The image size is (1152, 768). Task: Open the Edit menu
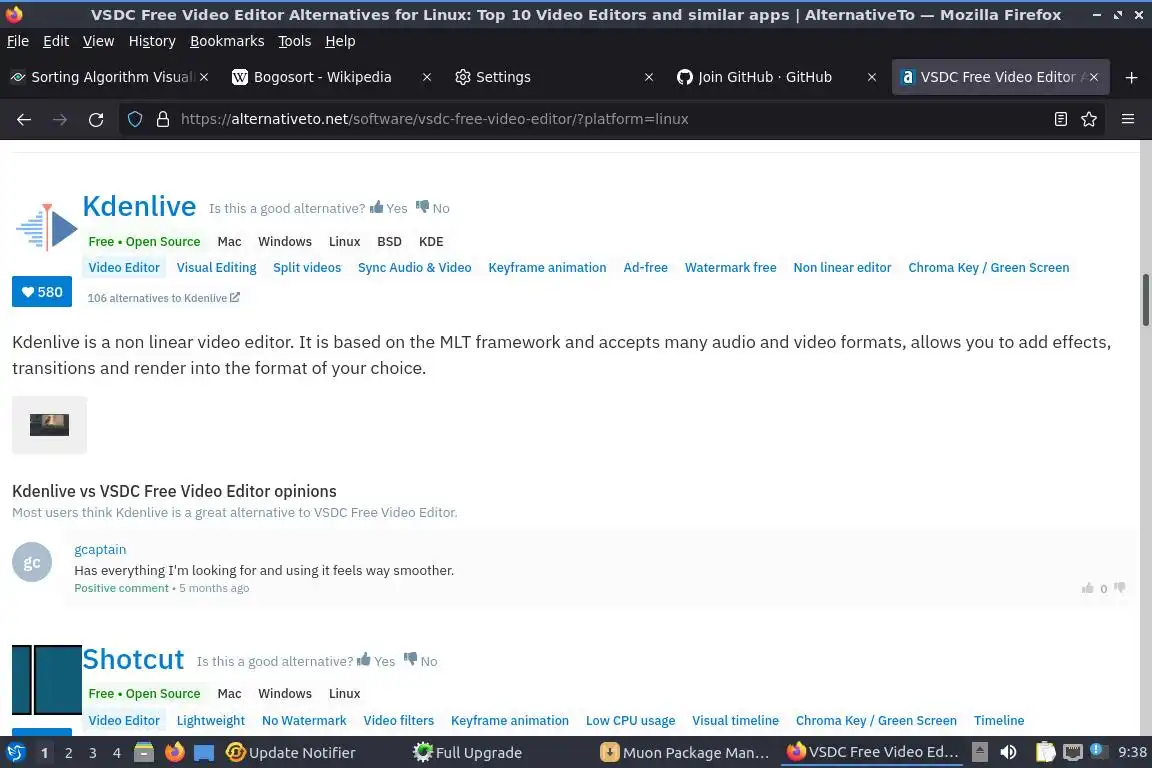56,41
